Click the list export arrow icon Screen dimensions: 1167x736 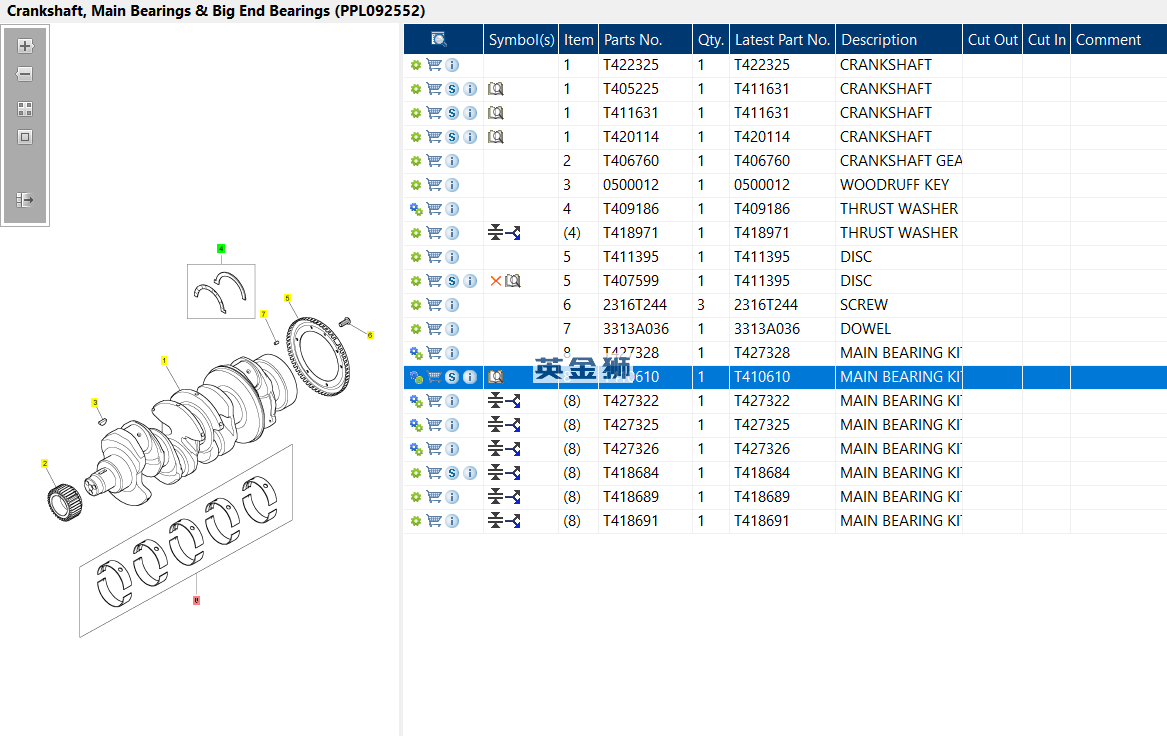tap(25, 199)
